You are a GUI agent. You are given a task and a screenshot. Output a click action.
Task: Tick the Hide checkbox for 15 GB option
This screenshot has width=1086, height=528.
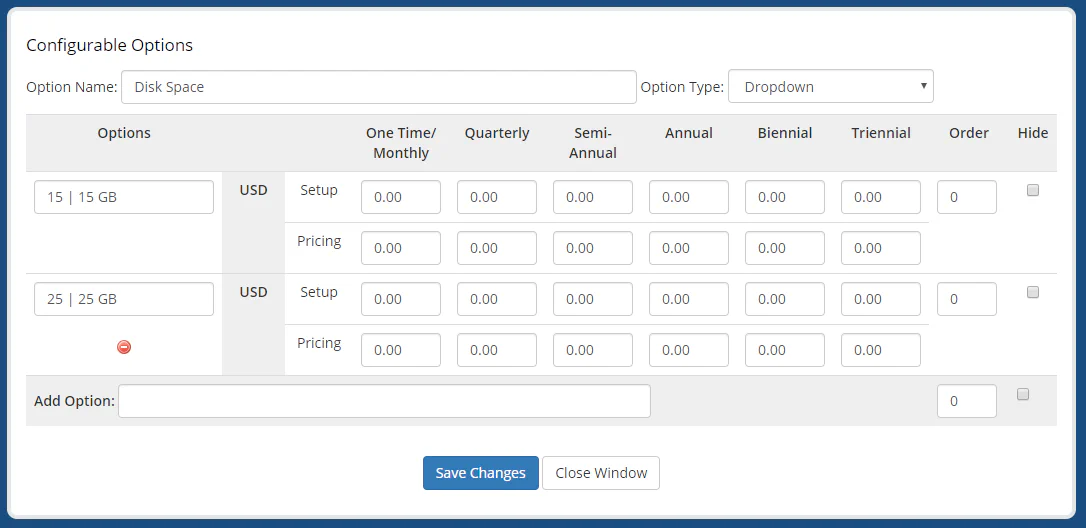click(x=1033, y=191)
